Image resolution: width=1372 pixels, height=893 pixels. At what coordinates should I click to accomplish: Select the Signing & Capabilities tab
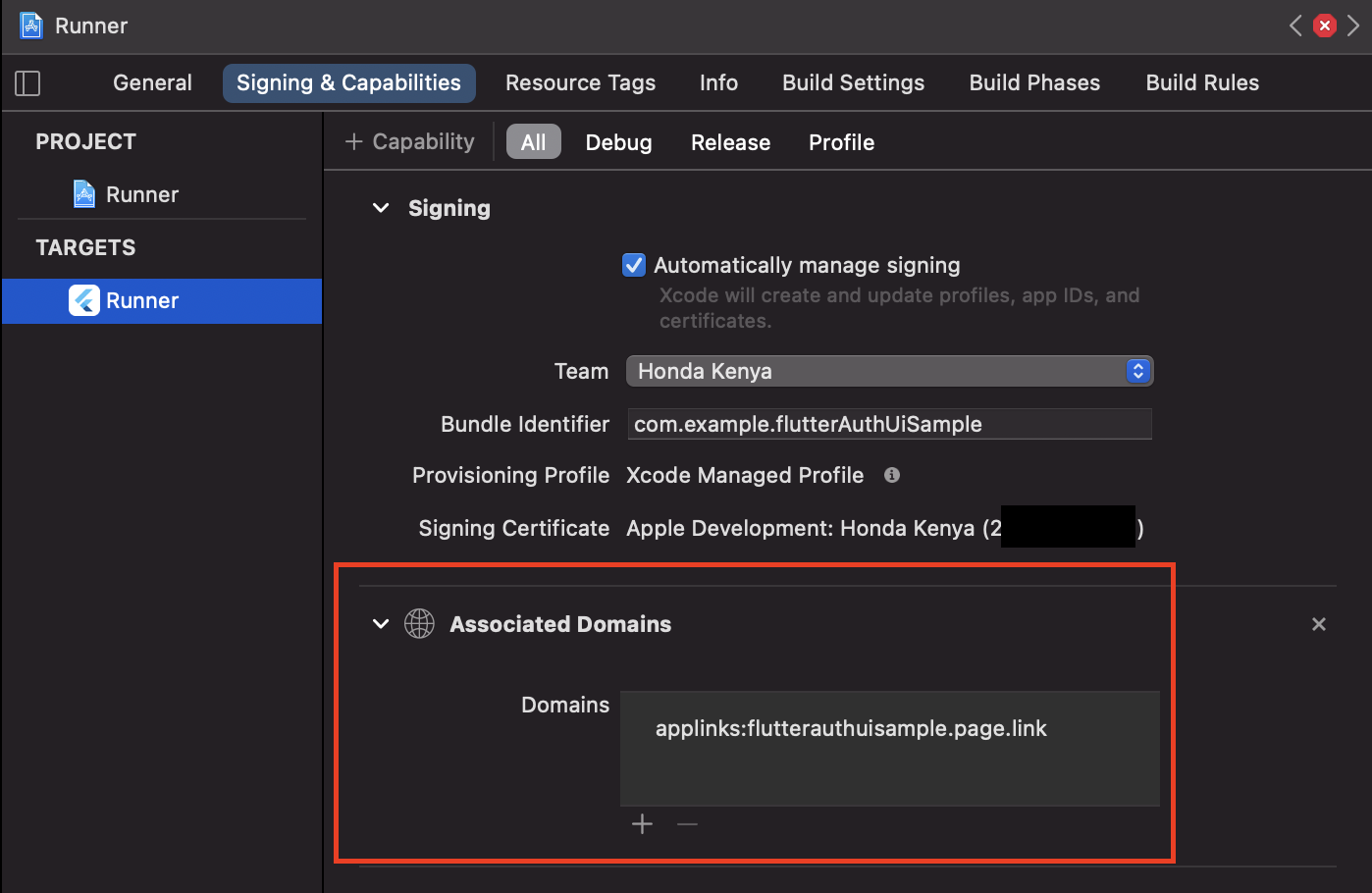click(348, 83)
